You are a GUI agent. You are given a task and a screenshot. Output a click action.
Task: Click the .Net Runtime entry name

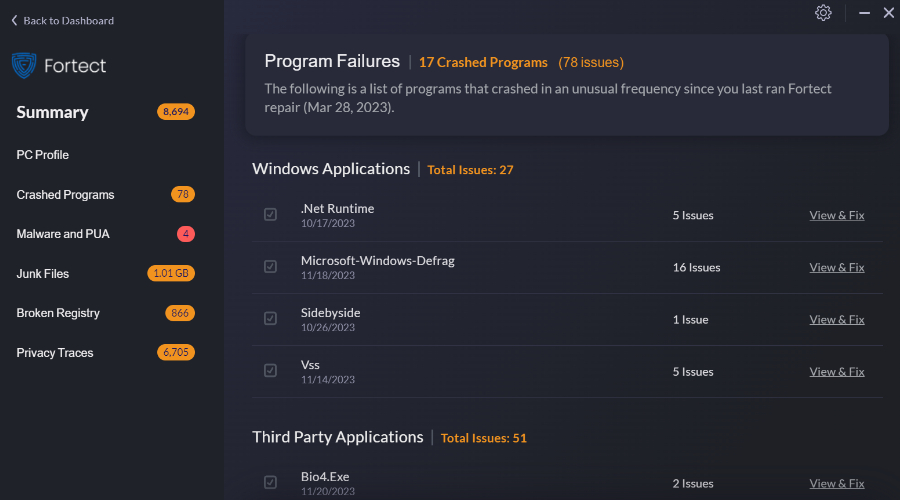tap(338, 209)
